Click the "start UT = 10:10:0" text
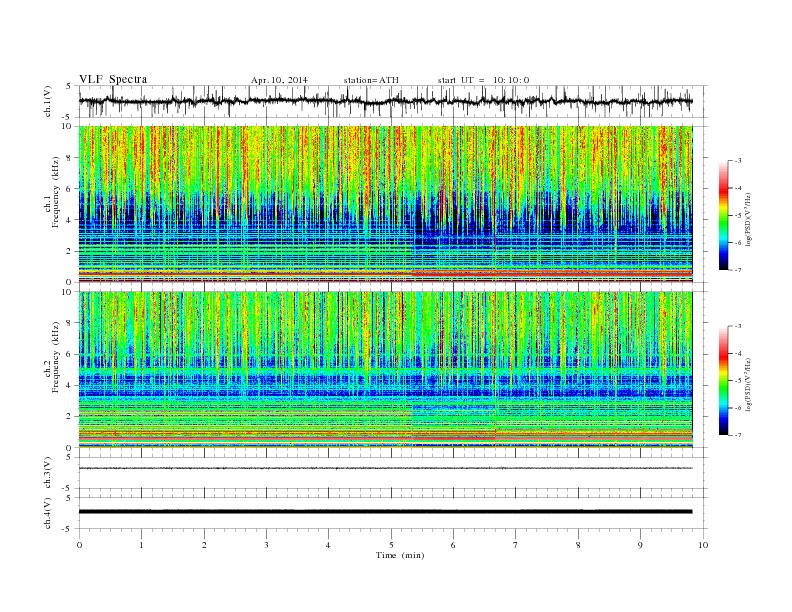 coord(483,80)
